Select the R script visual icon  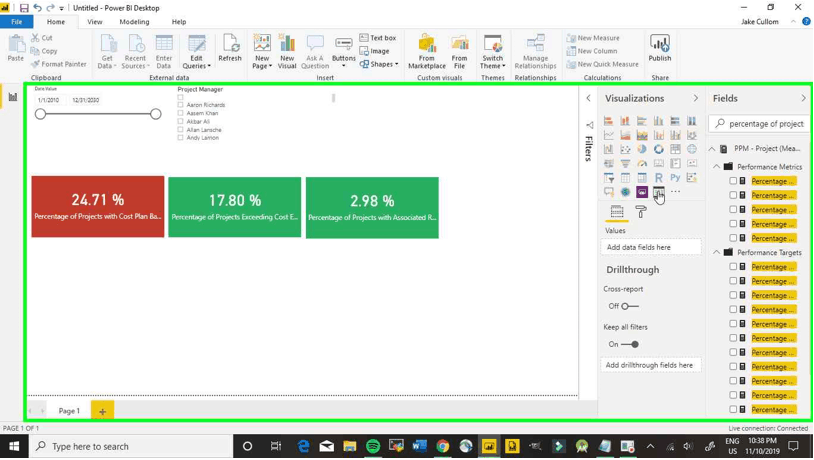pyautogui.click(x=659, y=177)
